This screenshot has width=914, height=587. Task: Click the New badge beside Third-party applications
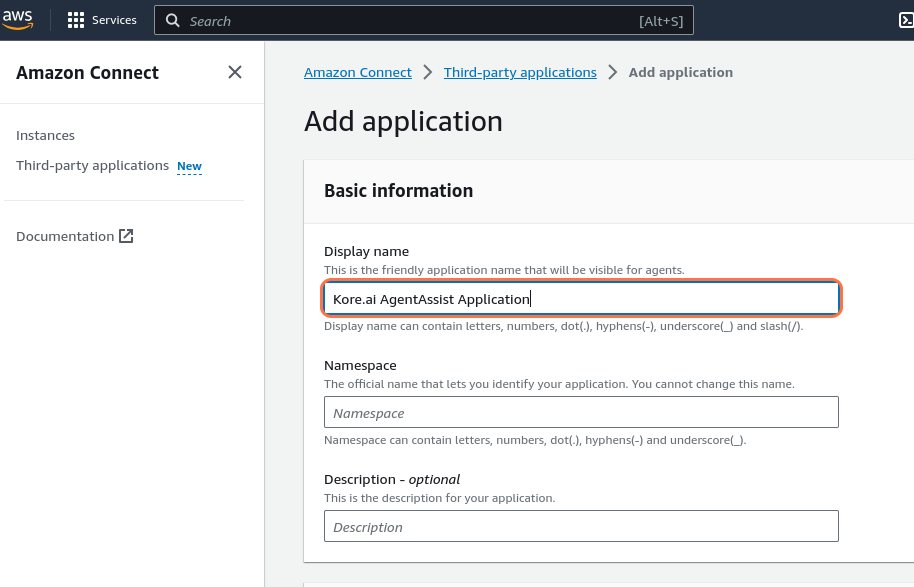click(x=188, y=165)
